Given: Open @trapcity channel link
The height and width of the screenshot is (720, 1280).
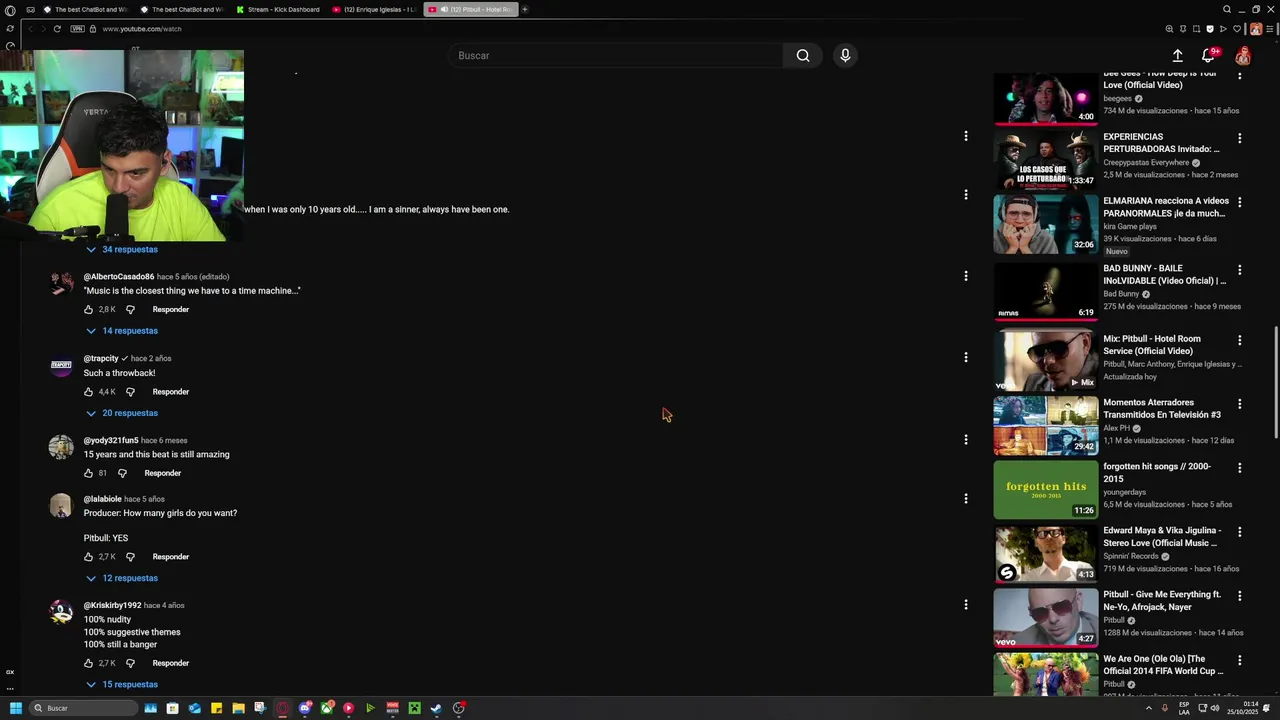Looking at the screenshot, I should 101,358.
